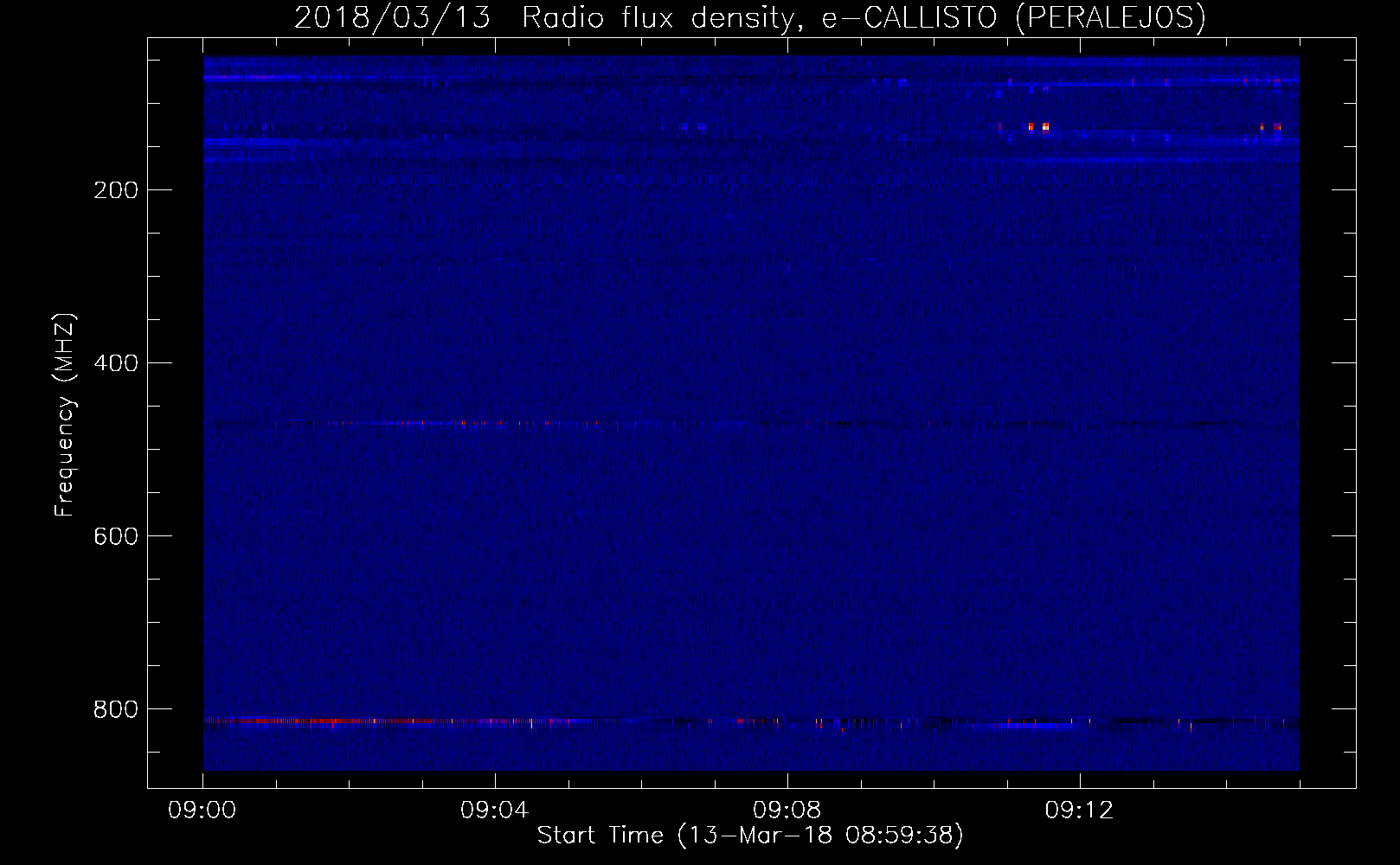Click the plot title '2018/03/13 Radio flux density'
This screenshot has height=865, width=1400.
coord(749,17)
